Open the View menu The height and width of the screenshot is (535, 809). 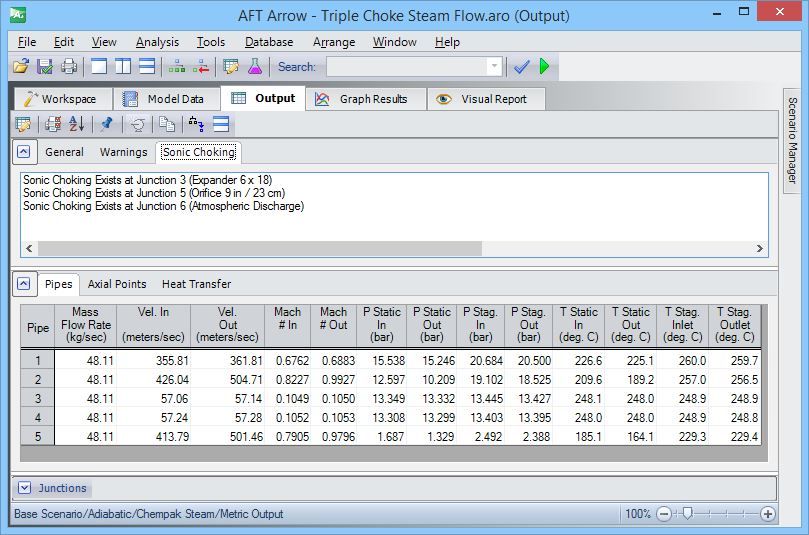[x=104, y=42]
